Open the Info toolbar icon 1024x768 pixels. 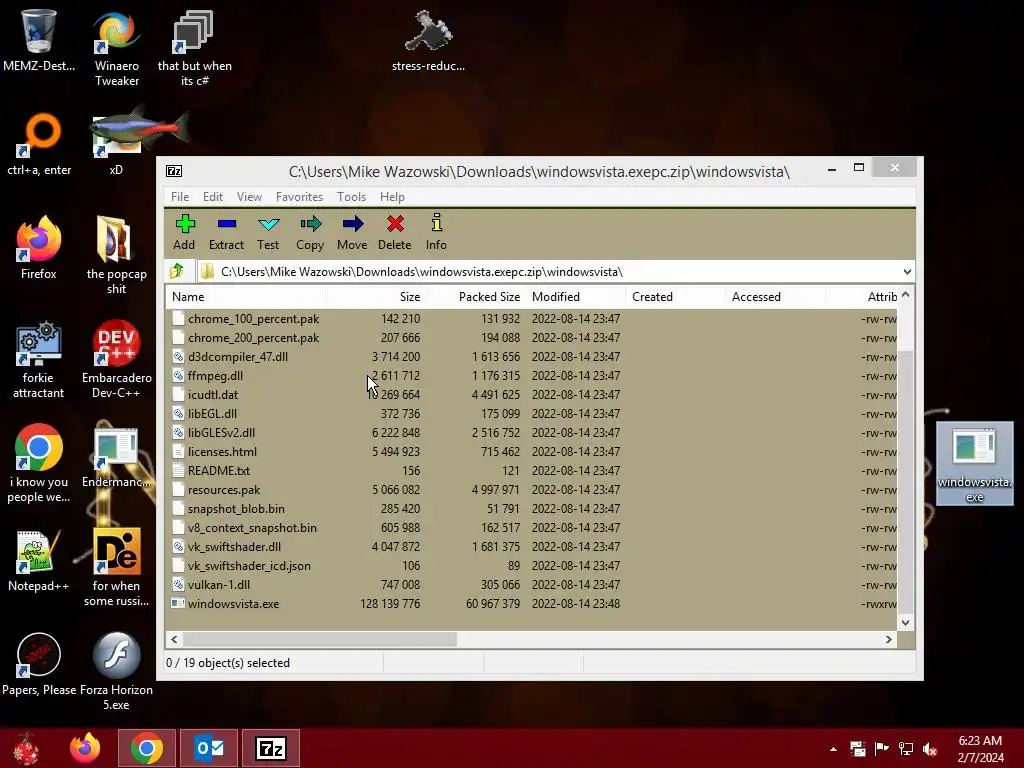coord(436,232)
